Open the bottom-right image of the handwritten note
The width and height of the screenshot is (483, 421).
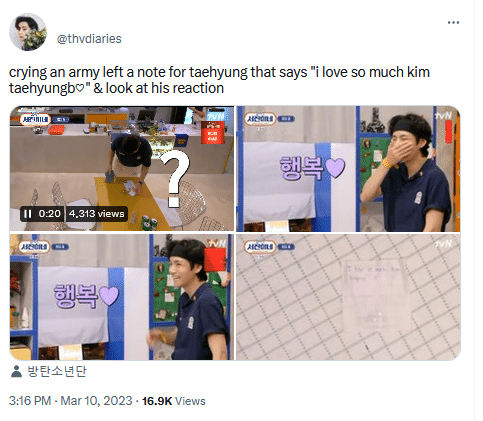[x=348, y=297]
